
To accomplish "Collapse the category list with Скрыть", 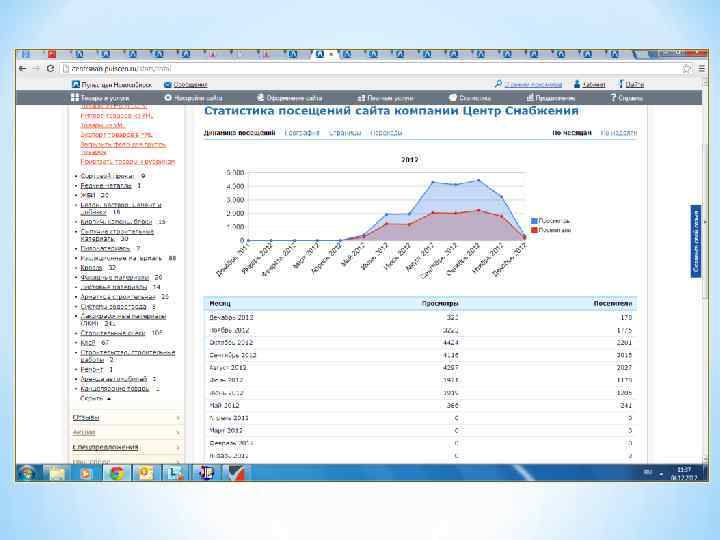I will [95, 398].
